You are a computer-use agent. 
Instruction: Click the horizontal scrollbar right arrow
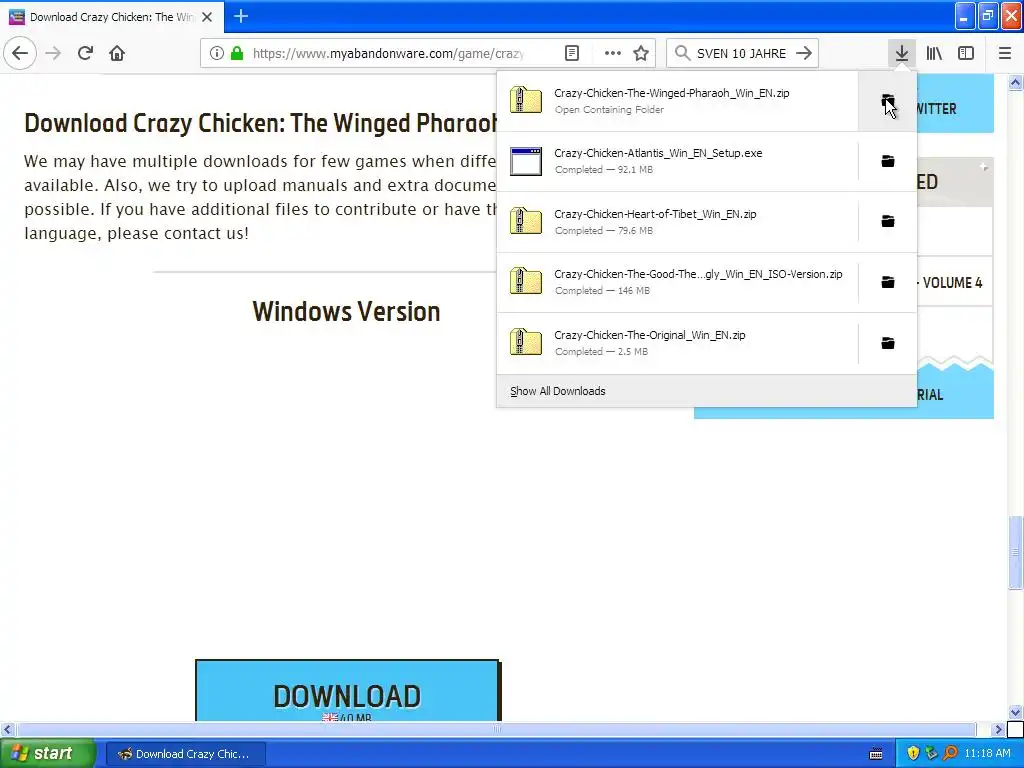998,729
